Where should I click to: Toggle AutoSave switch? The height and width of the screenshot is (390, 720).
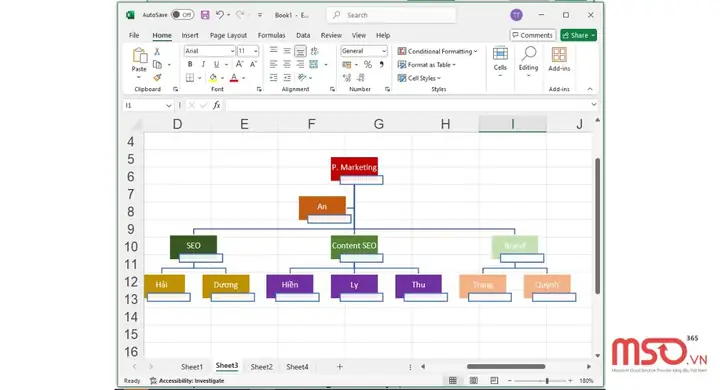tap(182, 15)
